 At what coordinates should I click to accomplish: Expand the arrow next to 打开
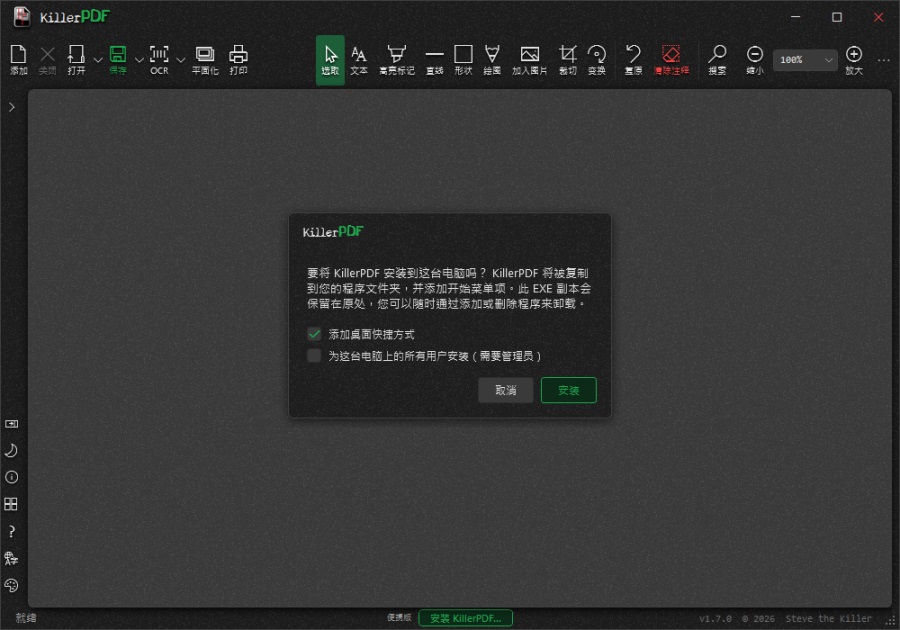(x=98, y=60)
